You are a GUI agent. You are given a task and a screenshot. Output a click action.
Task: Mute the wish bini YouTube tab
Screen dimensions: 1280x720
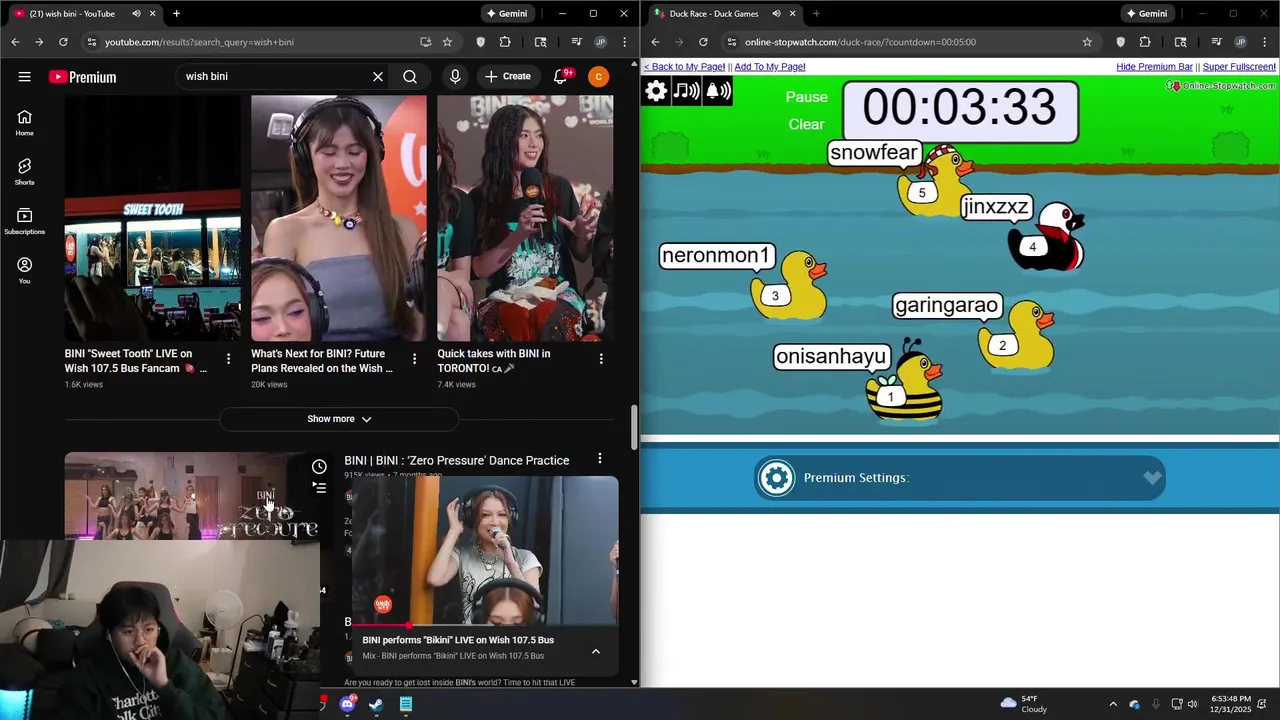click(136, 14)
